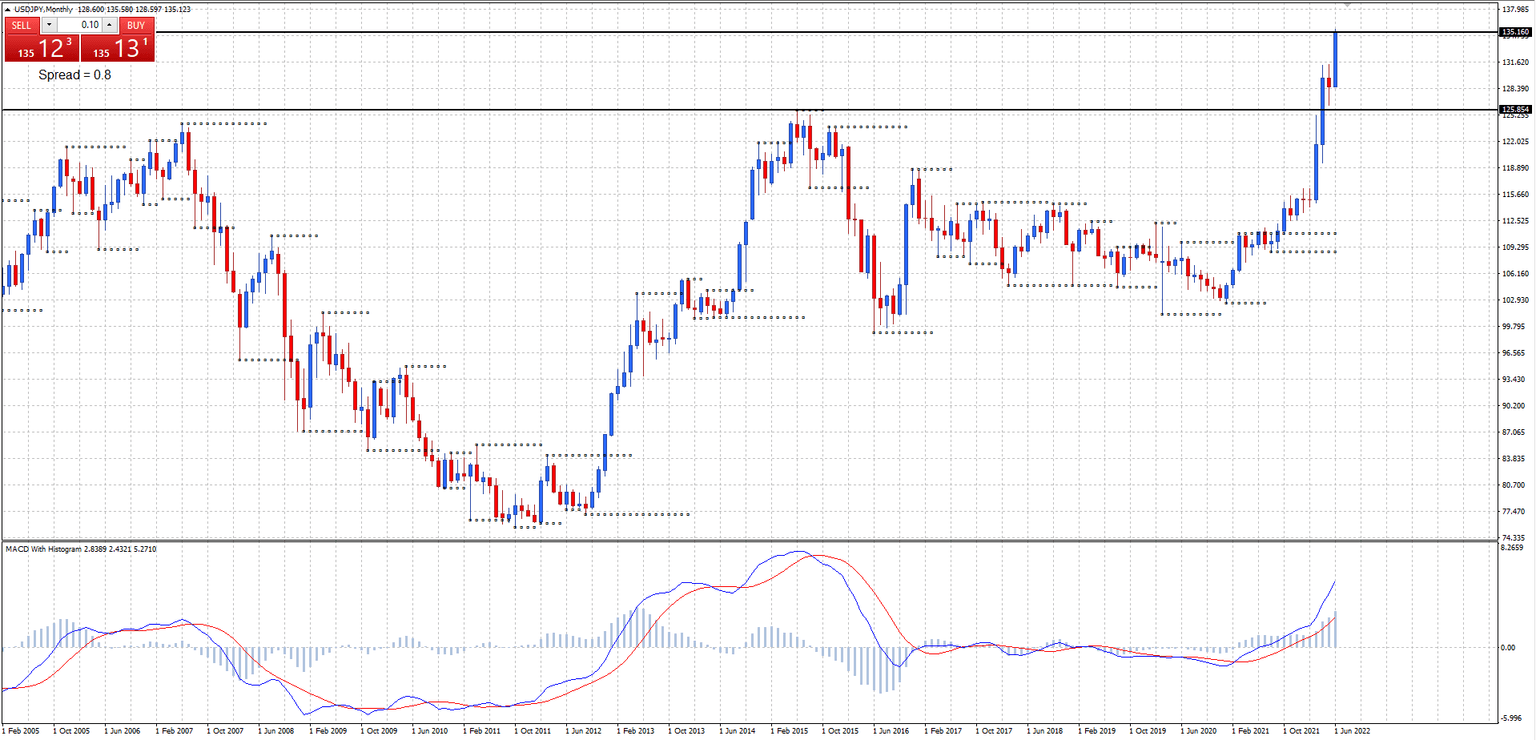Image resolution: width=1536 pixels, height=740 pixels.
Task: Increase lot volume with up arrow
Action: (110, 25)
